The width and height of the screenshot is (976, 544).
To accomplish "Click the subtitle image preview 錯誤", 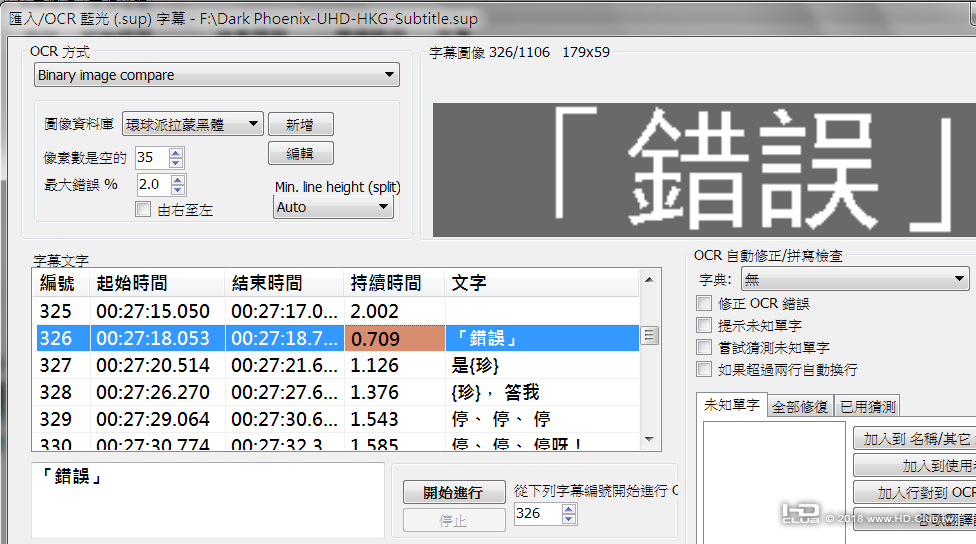I will click(x=705, y=169).
